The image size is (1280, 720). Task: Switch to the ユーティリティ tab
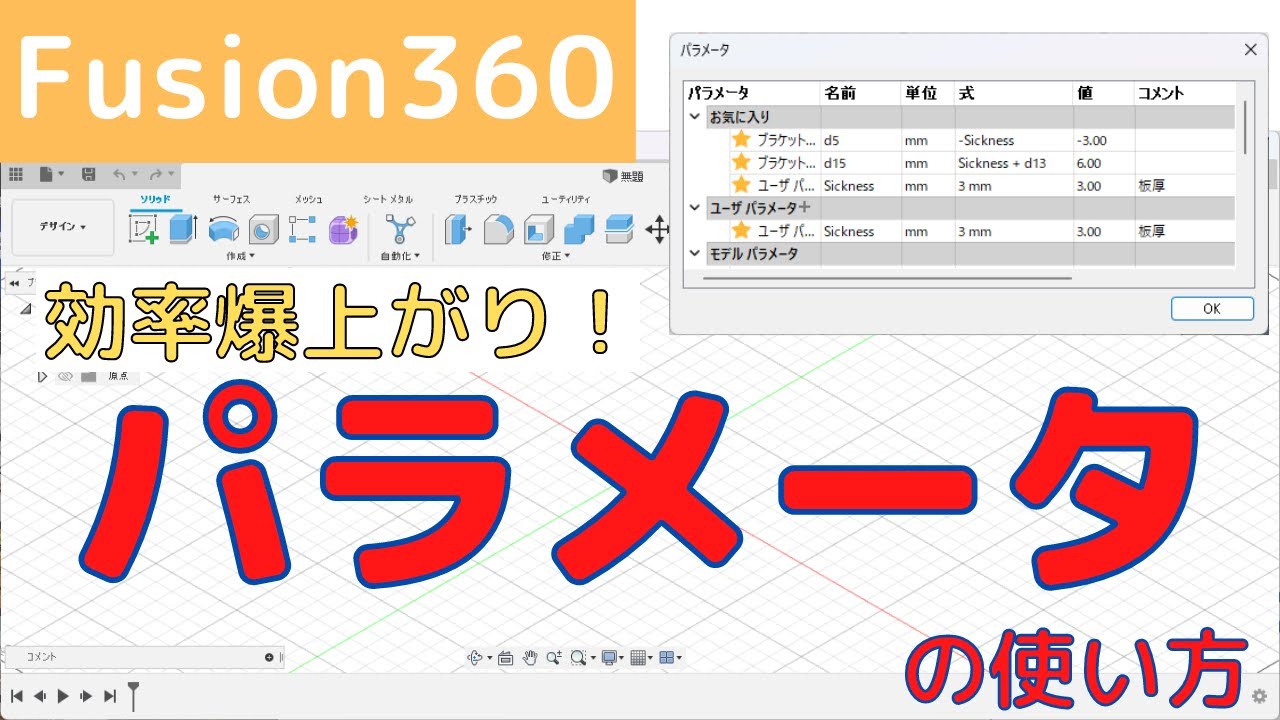click(566, 200)
